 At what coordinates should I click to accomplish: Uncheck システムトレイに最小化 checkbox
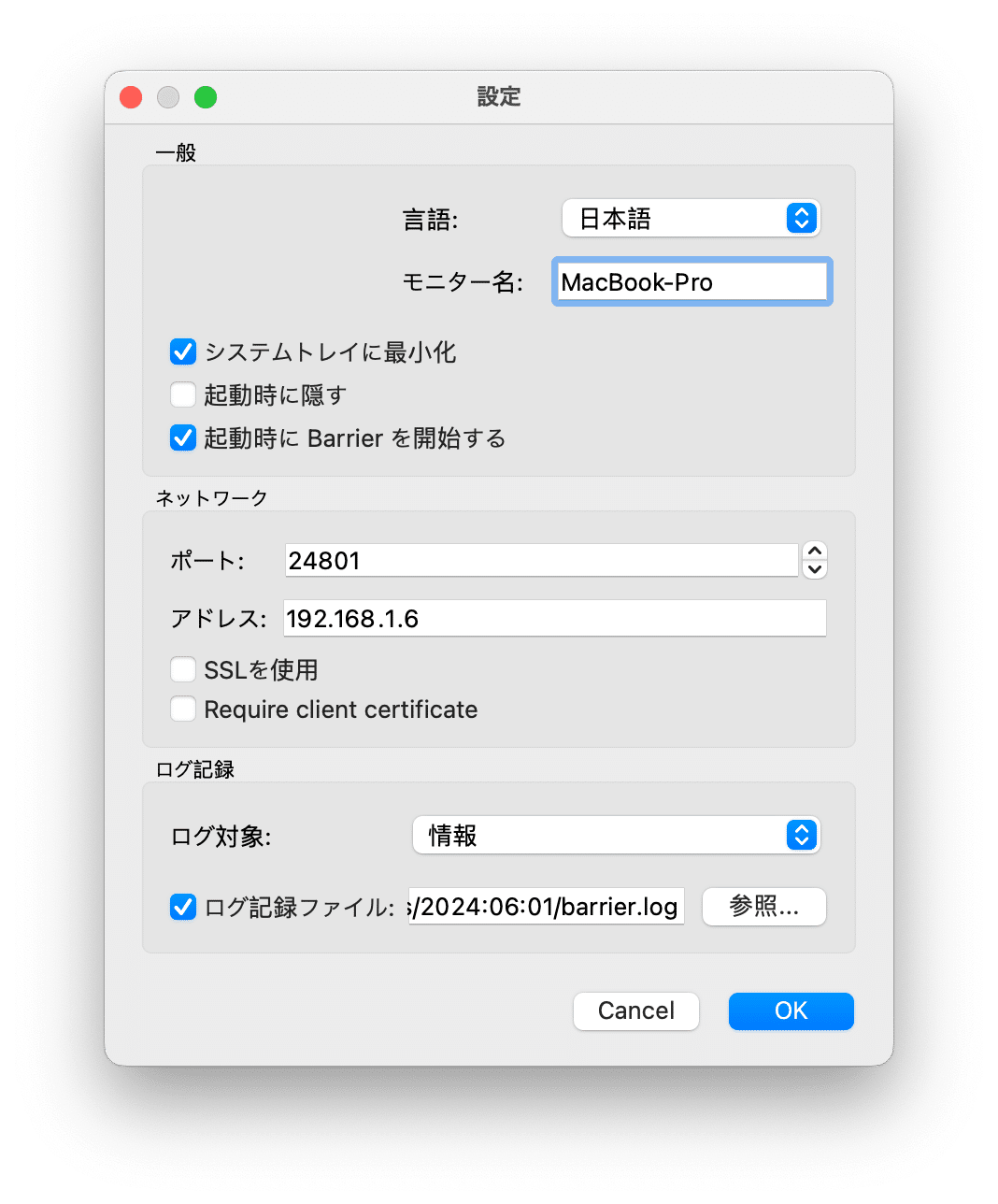(183, 351)
